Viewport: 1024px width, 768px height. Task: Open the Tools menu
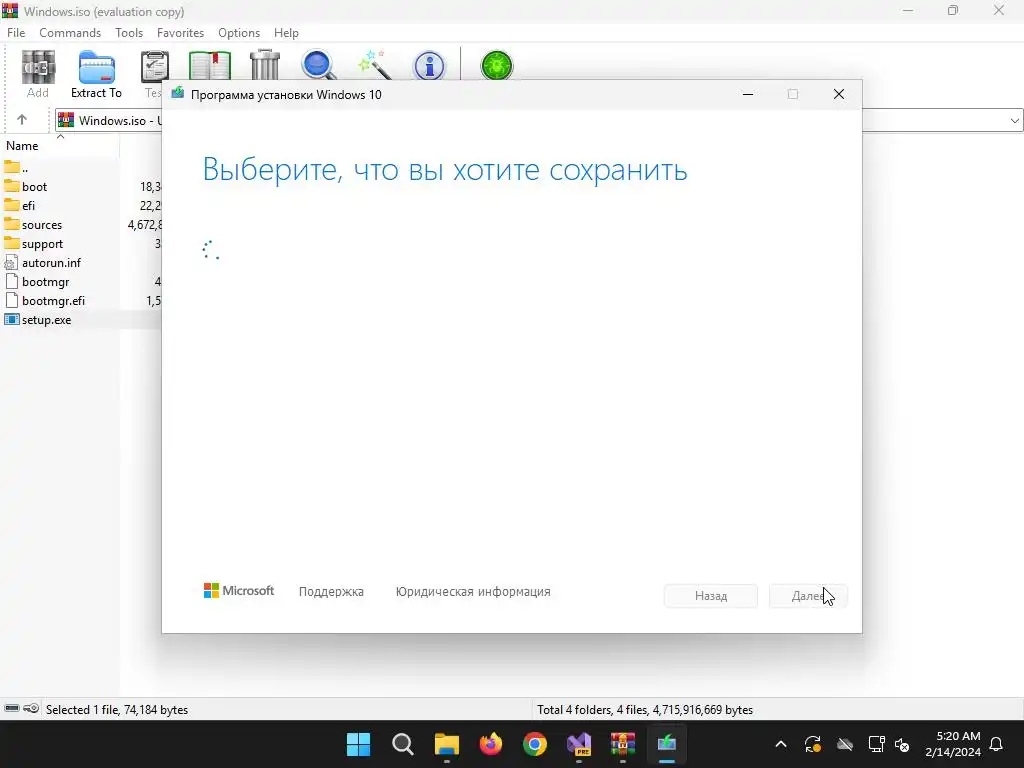coord(129,33)
